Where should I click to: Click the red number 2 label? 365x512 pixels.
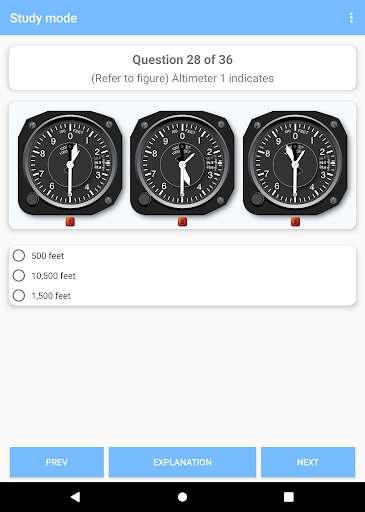[x=182, y=222]
